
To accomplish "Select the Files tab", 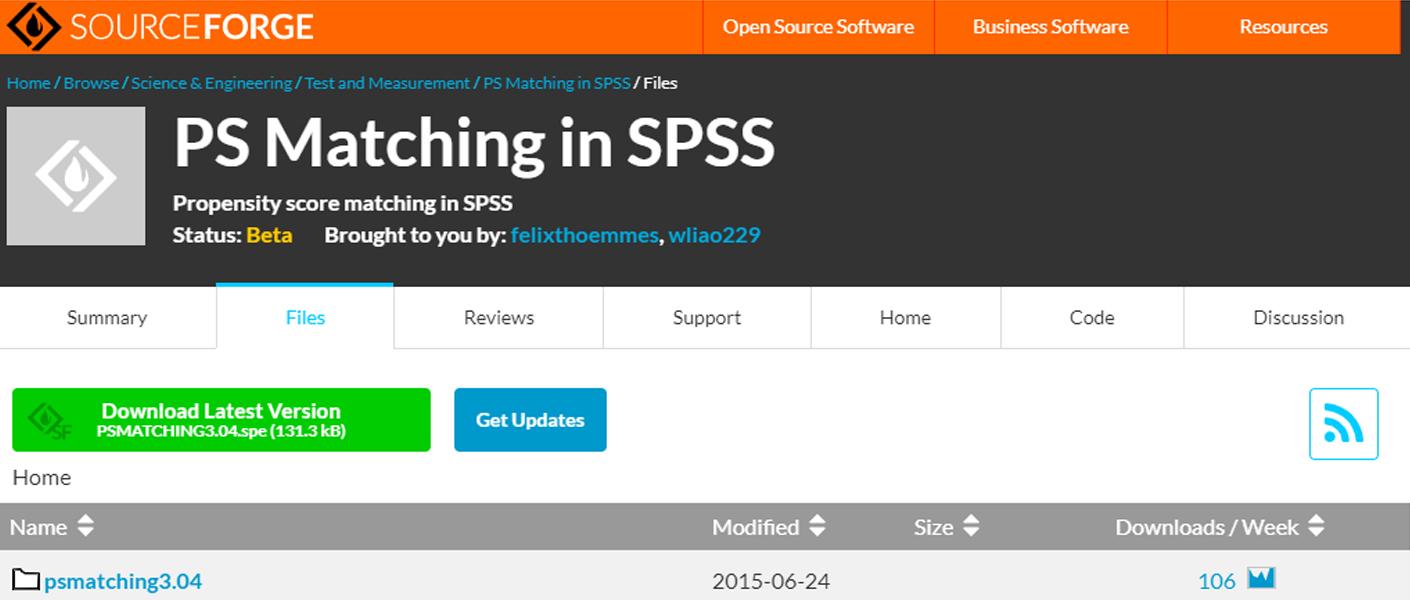I will click(x=305, y=318).
